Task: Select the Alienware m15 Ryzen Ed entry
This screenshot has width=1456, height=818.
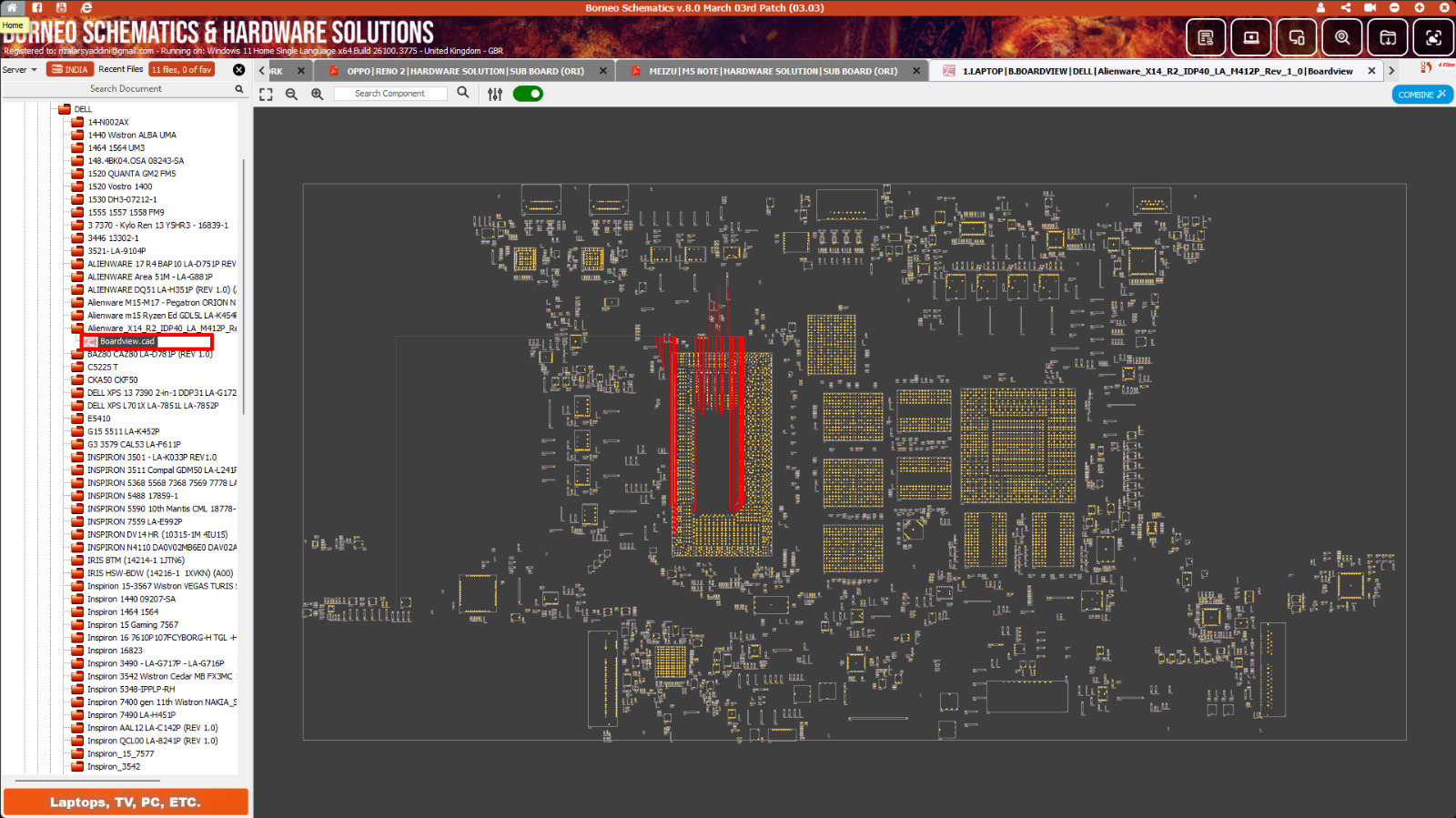Action: (x=162, y=316)
